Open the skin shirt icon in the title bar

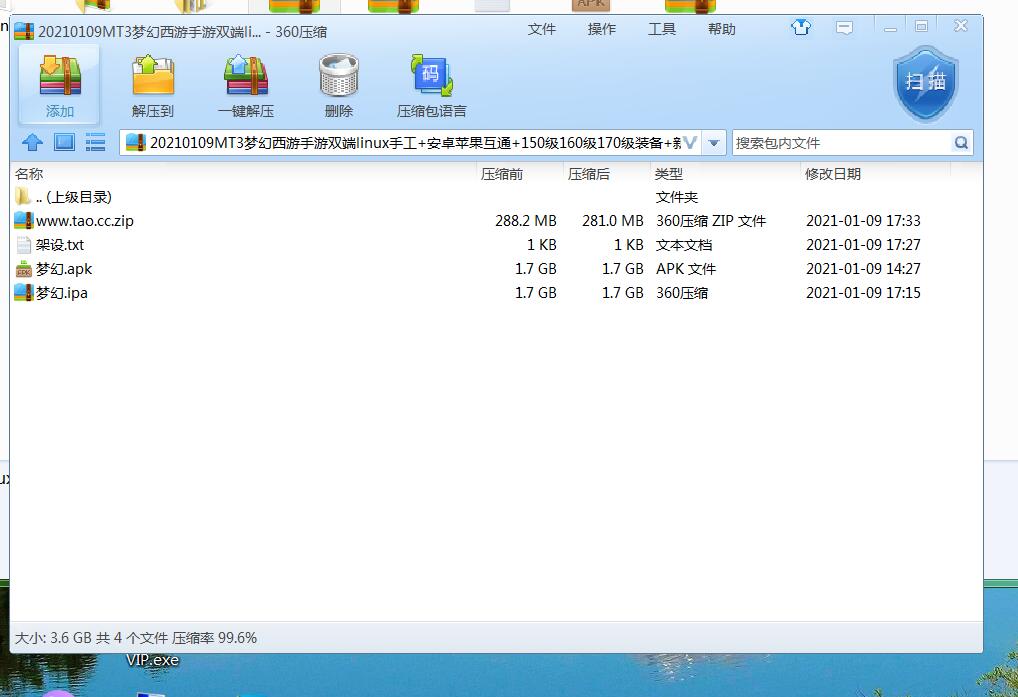point(801,28)
